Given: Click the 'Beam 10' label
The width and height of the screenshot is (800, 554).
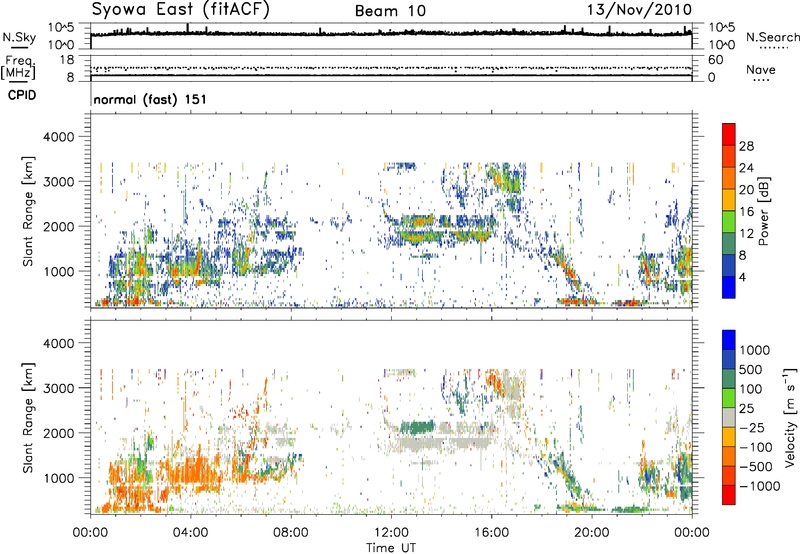Looking at the screenshot, I should [390, 11].
